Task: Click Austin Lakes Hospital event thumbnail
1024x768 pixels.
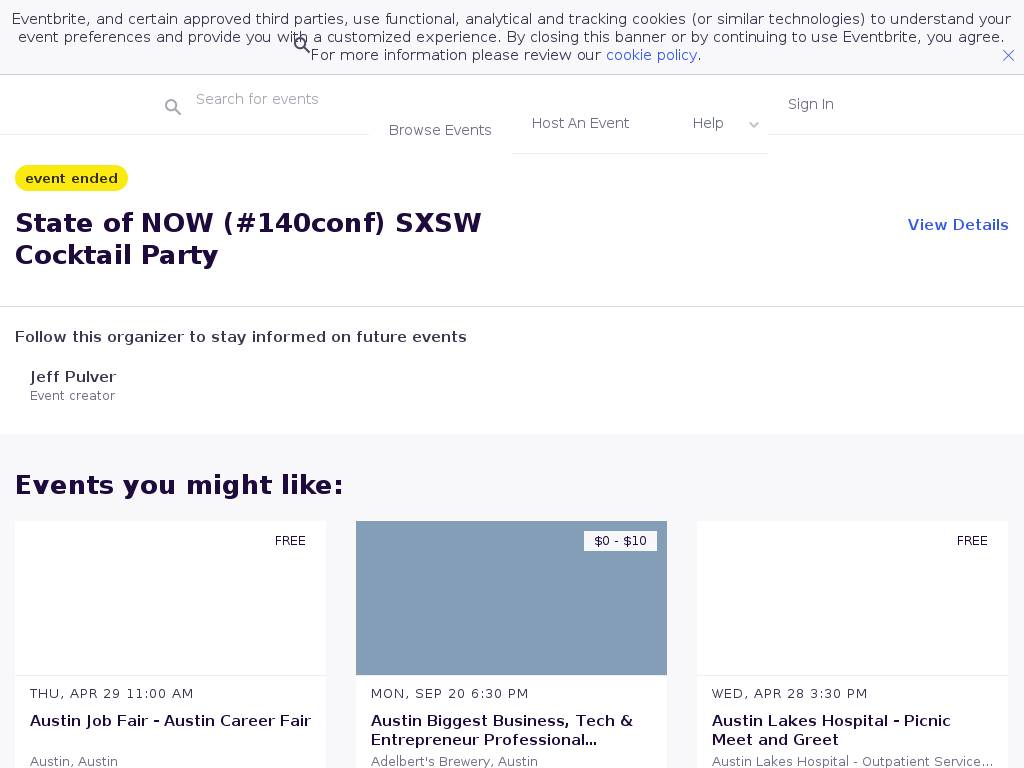Action: click(852, 598)
